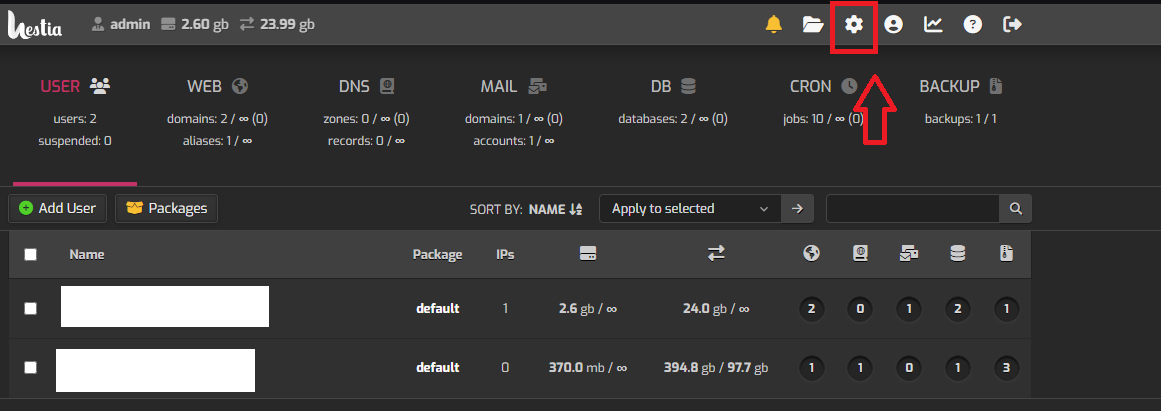This screenshot has width=1161, height=411.
Task: Open the 'Apply to selected' dropdown
Action: 690,209
